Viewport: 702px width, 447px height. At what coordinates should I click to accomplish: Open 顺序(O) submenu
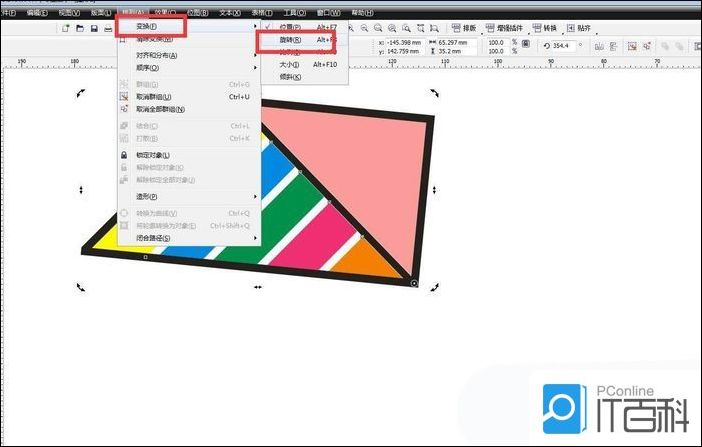pyautogui.click(x=188, y=68)
